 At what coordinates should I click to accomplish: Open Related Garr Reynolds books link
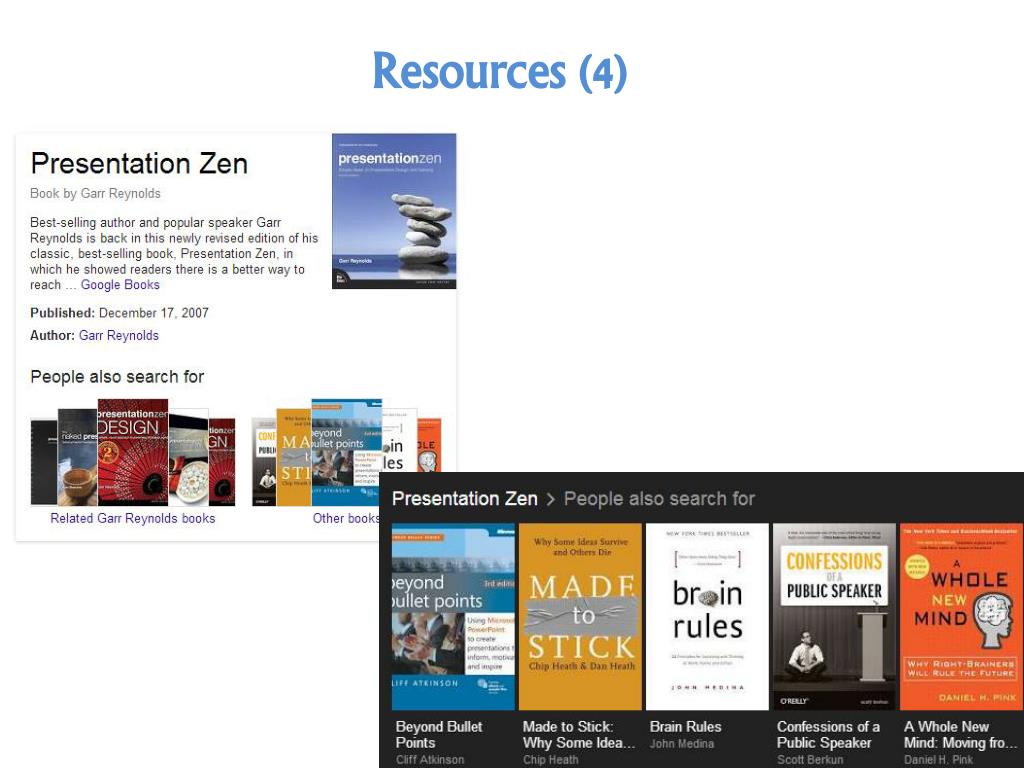coord(132,518)
